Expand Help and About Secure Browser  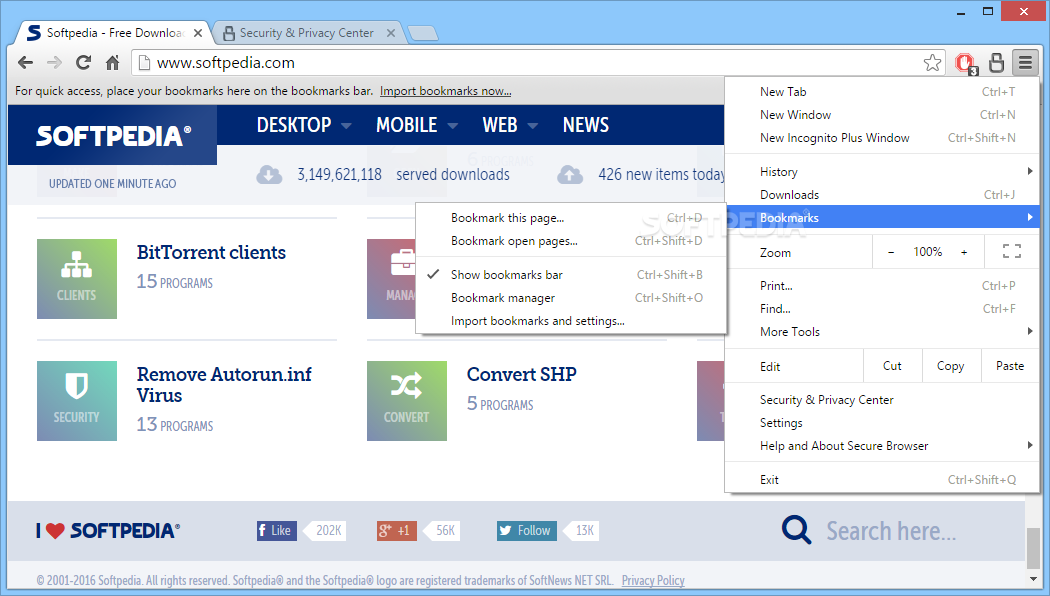(x=882, y=445)
